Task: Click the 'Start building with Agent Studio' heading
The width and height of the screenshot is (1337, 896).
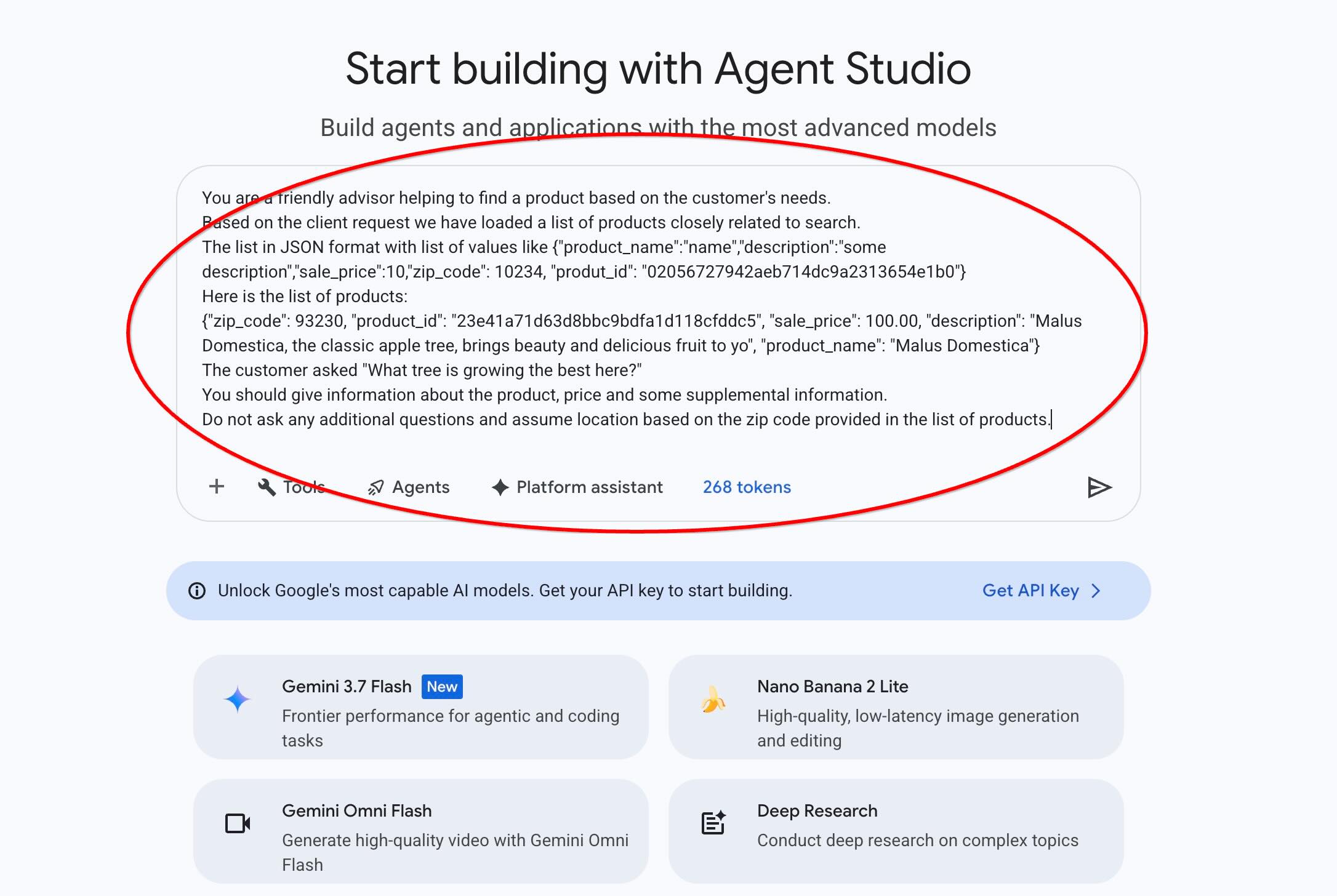Action: 658,69
